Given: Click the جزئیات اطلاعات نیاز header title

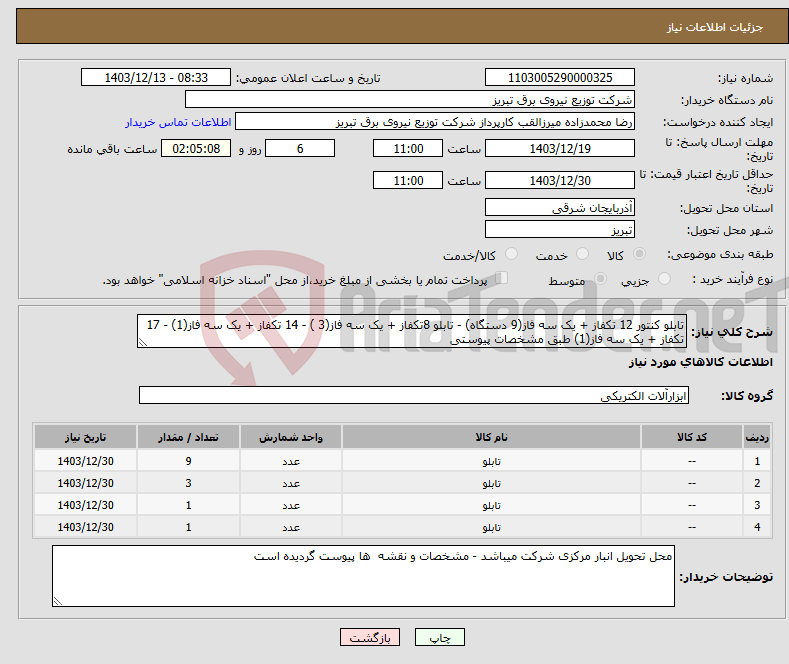Looking at the screenshot, I should pyautogui.click(x=715, y=27).
